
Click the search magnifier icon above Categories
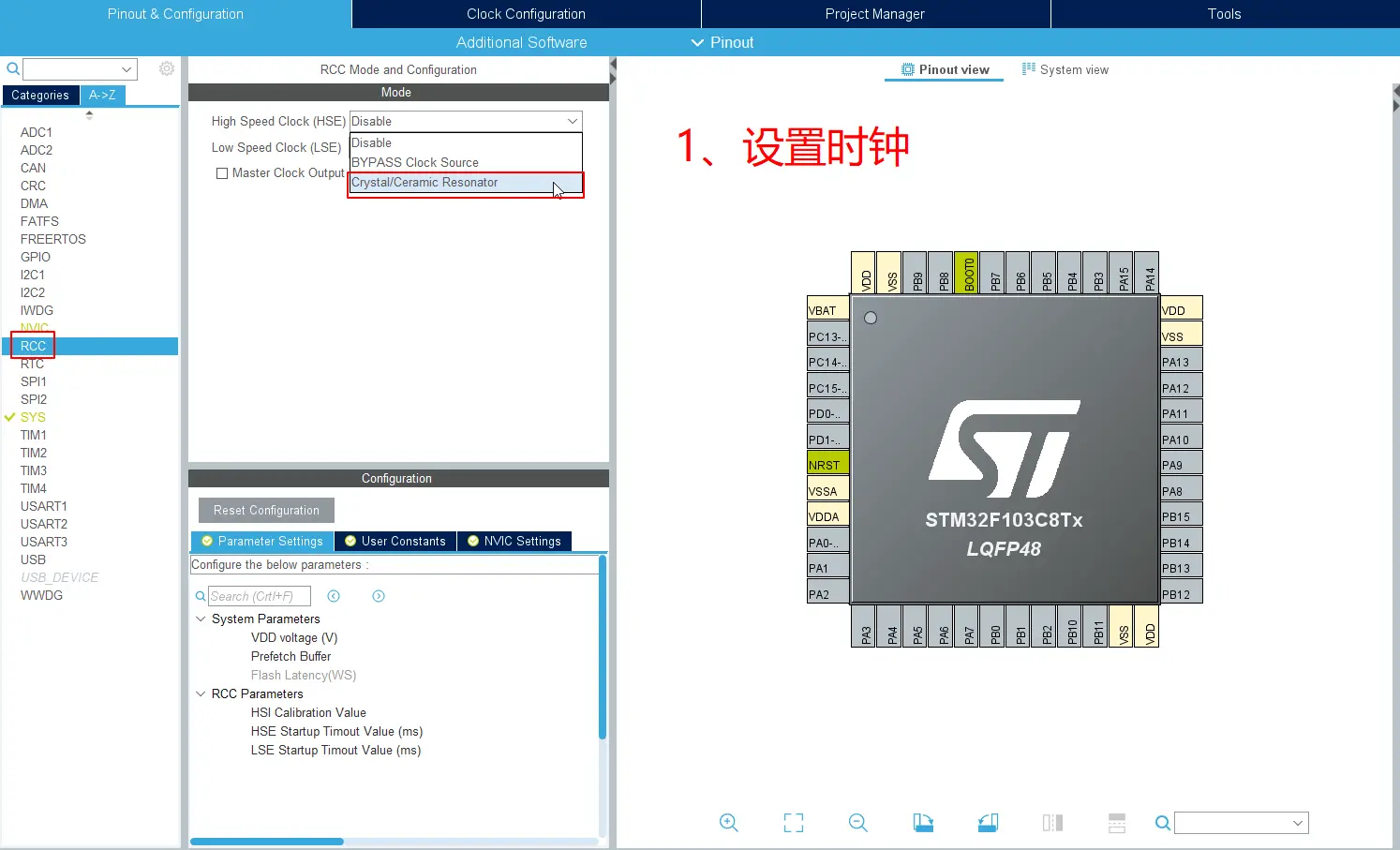click(x=13, y=68)
